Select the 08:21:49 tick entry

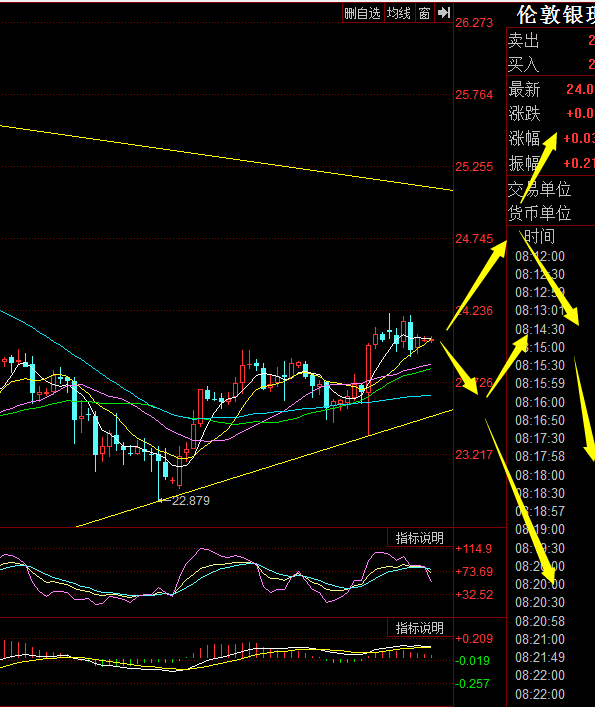[540, 657]
